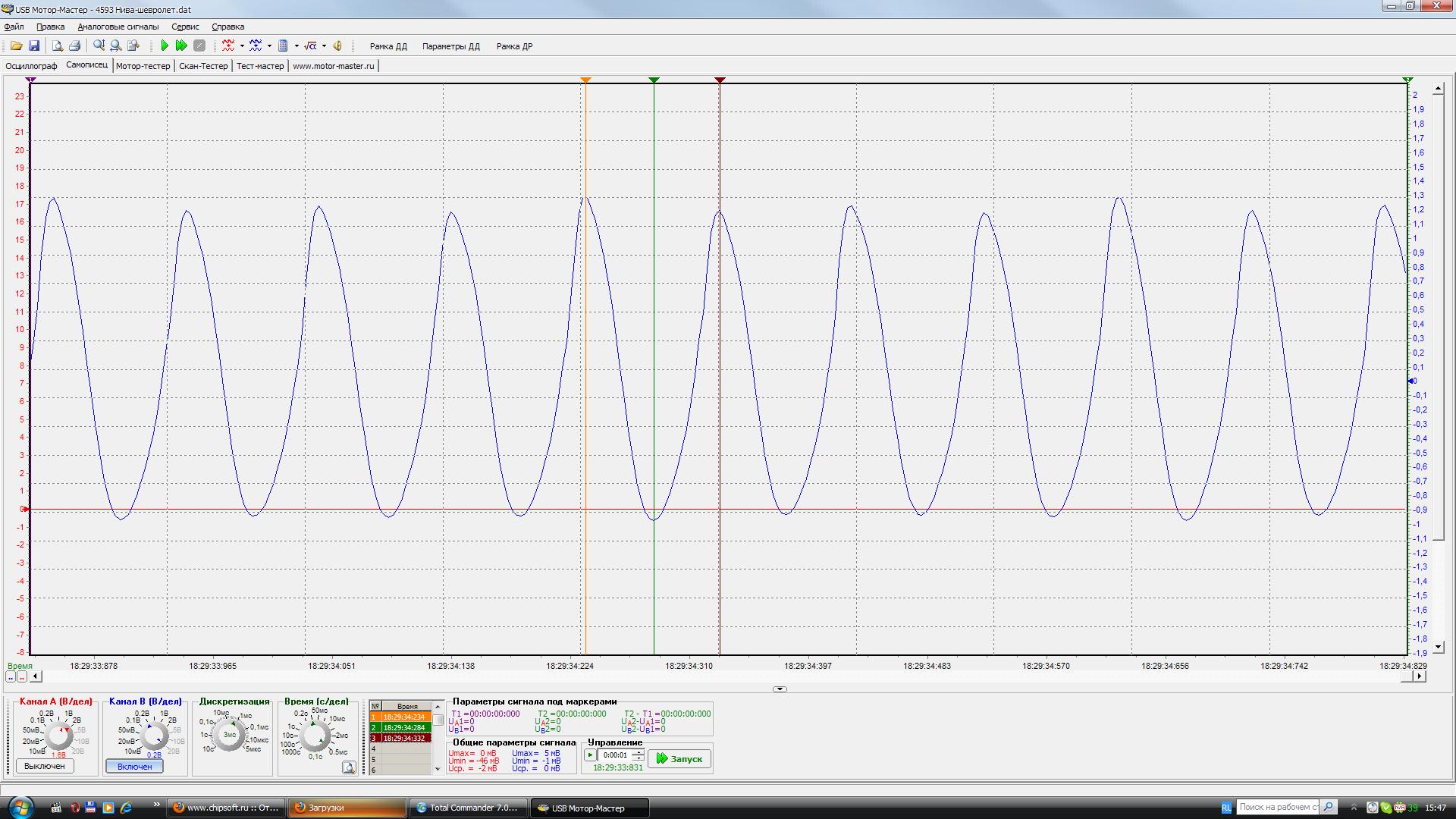Collapse bottom panel with the down chevron

(x=780, y=689)
